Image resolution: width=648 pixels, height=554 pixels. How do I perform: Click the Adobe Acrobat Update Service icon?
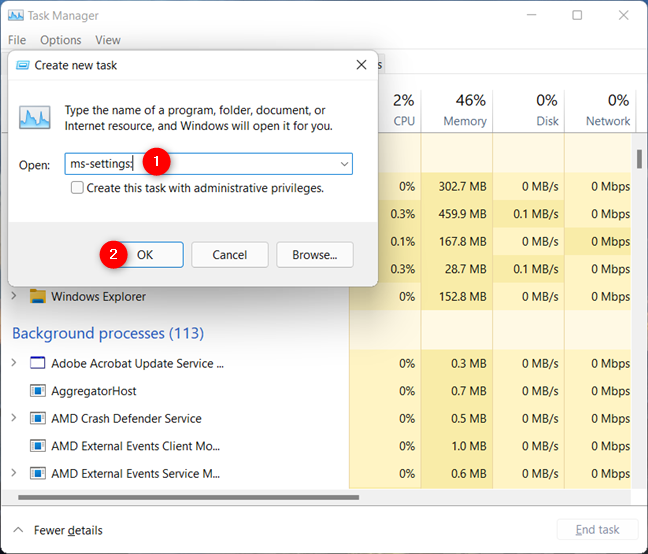coord(38,363)
